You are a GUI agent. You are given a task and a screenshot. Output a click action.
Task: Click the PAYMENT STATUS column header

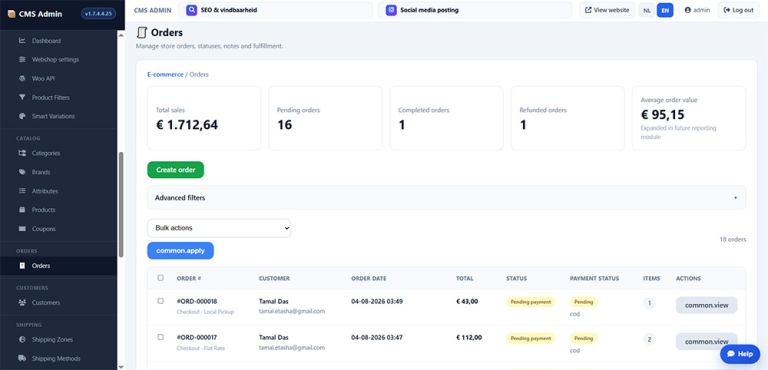[594, 278]
